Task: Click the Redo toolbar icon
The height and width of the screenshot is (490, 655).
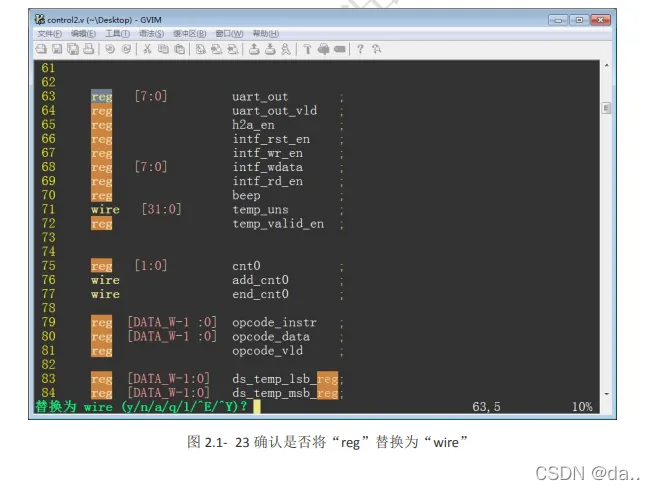Action: pos(126,49)
